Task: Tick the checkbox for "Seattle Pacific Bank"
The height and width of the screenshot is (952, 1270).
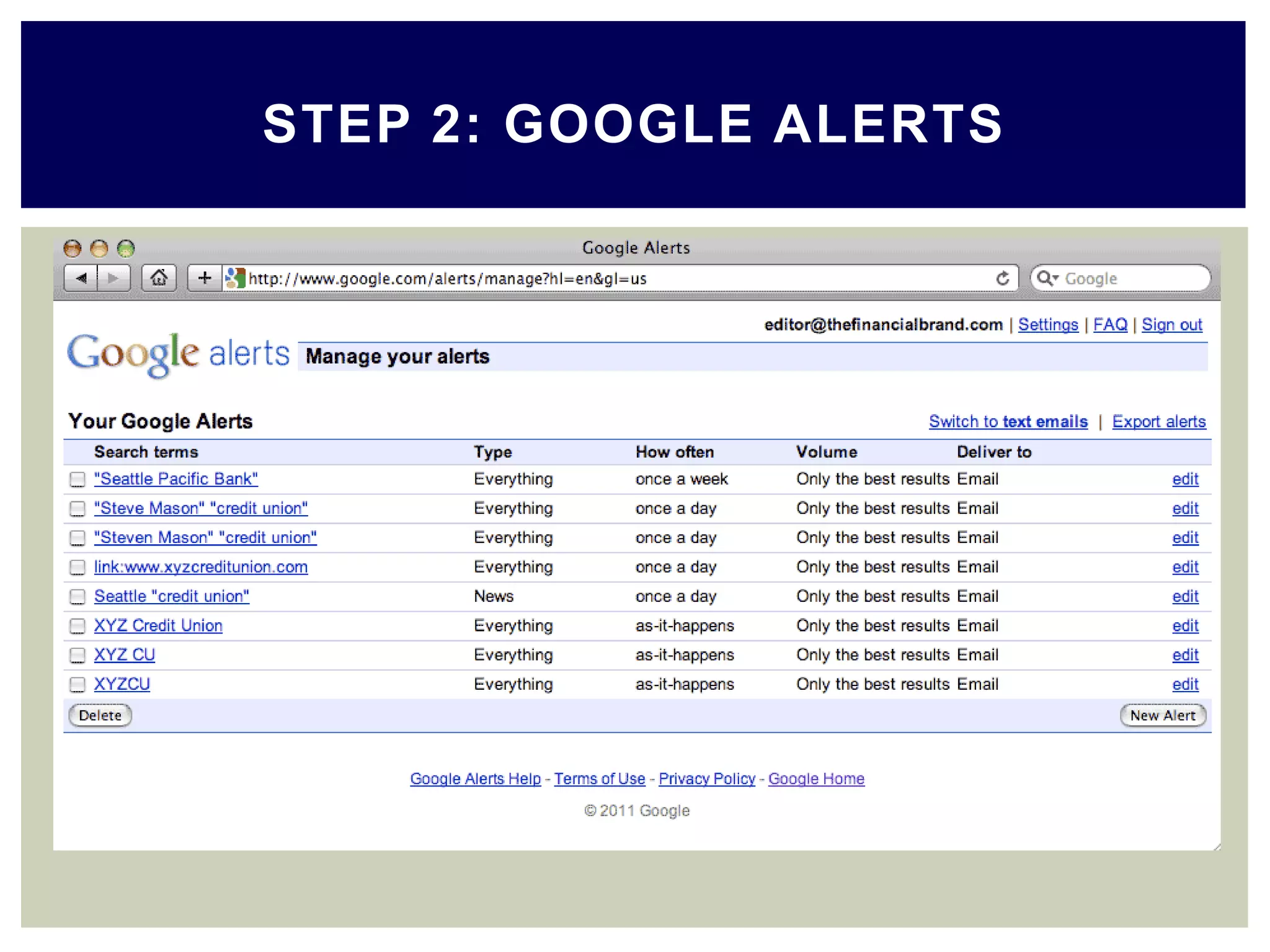Action: [x=78, y=479]
